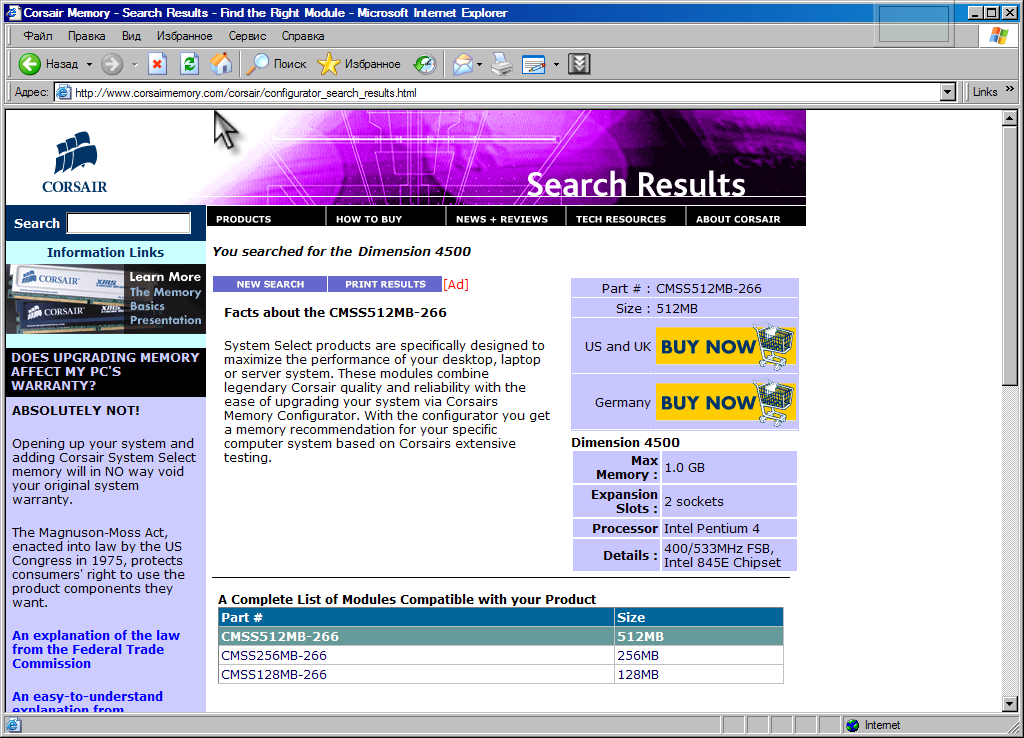Open the HOW TO BUY tab
This screenshot has height=738, width=1024.
pyautogui.click(x=386, y=218)
